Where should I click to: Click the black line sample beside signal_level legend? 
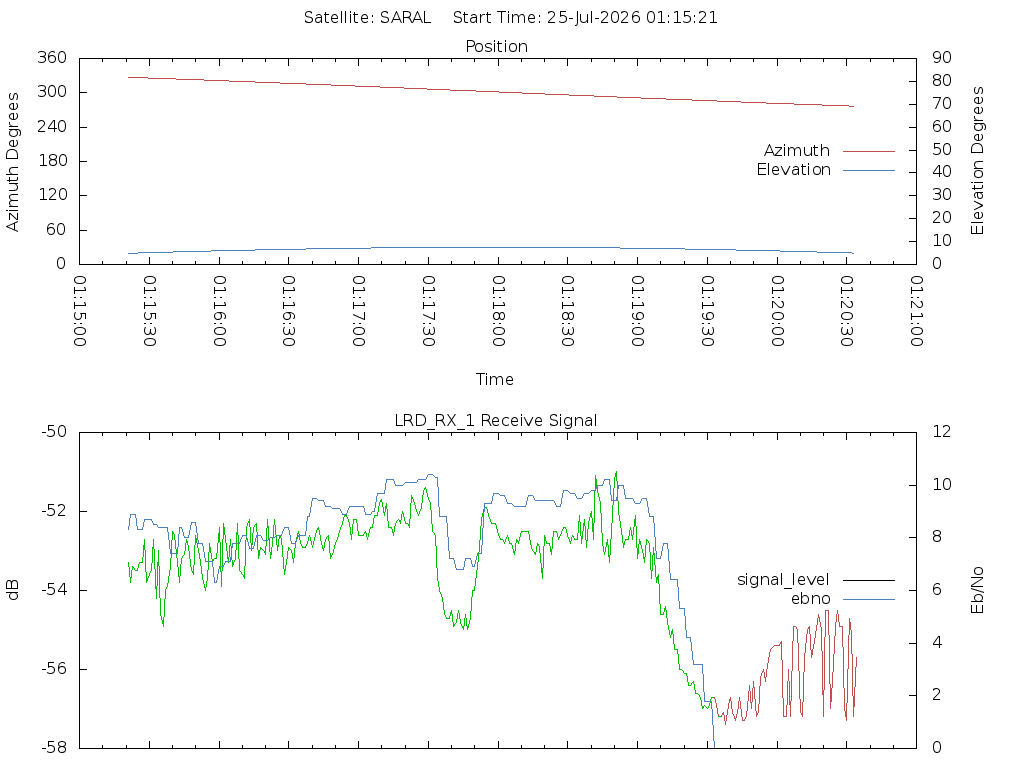[x=869, y=580]
